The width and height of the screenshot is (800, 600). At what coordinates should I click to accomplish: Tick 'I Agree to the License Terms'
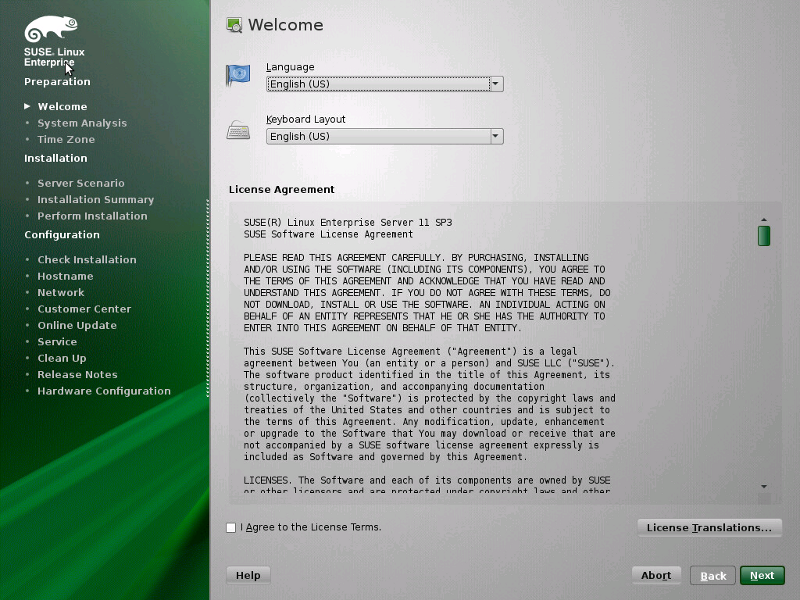coord(232,527)
